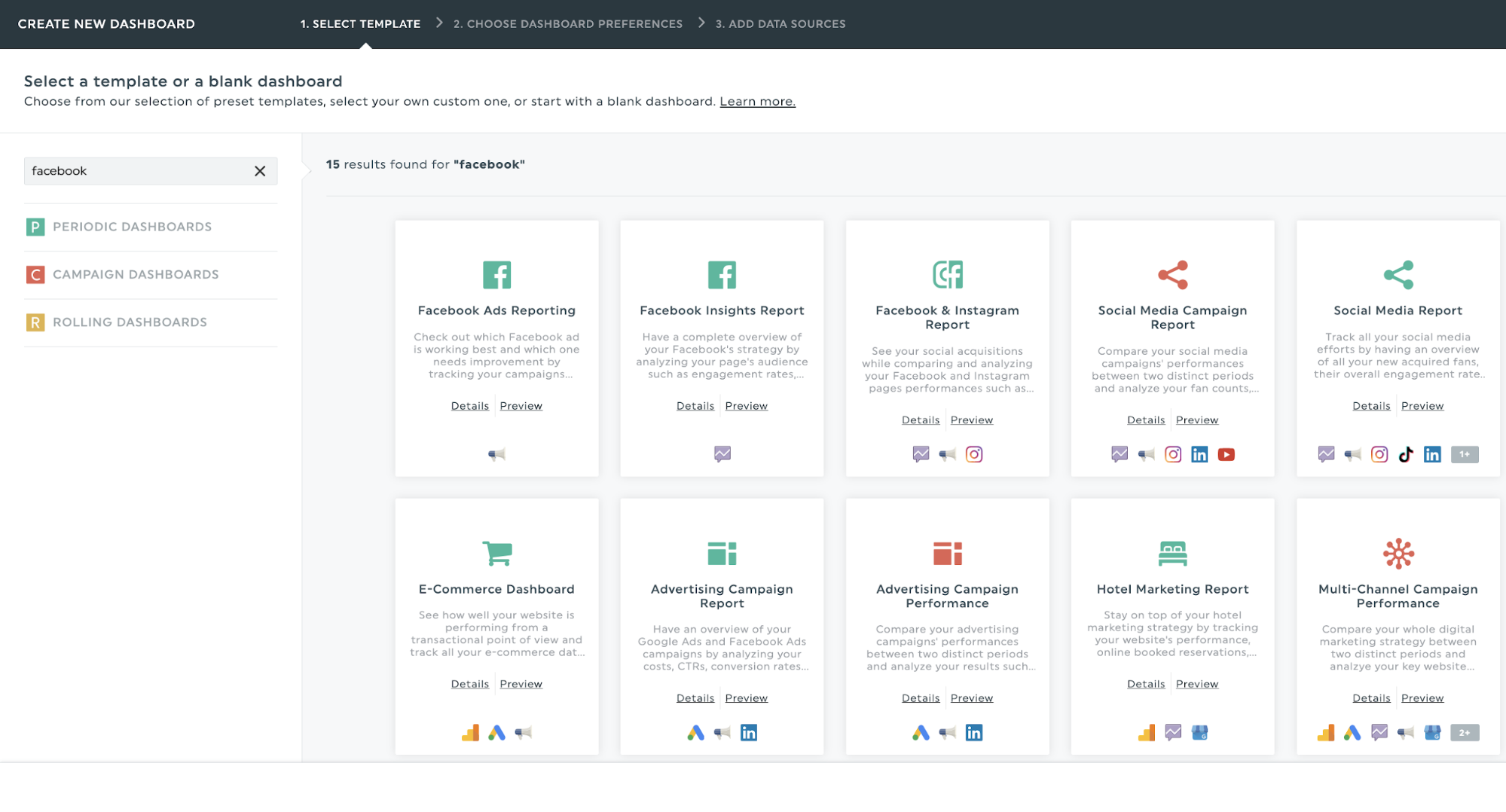This screenshot has height=812, width=1506.
Task: Click the TikTok icon under Social Media Report
Action: pyautogui.click(x=1406, y=454)
